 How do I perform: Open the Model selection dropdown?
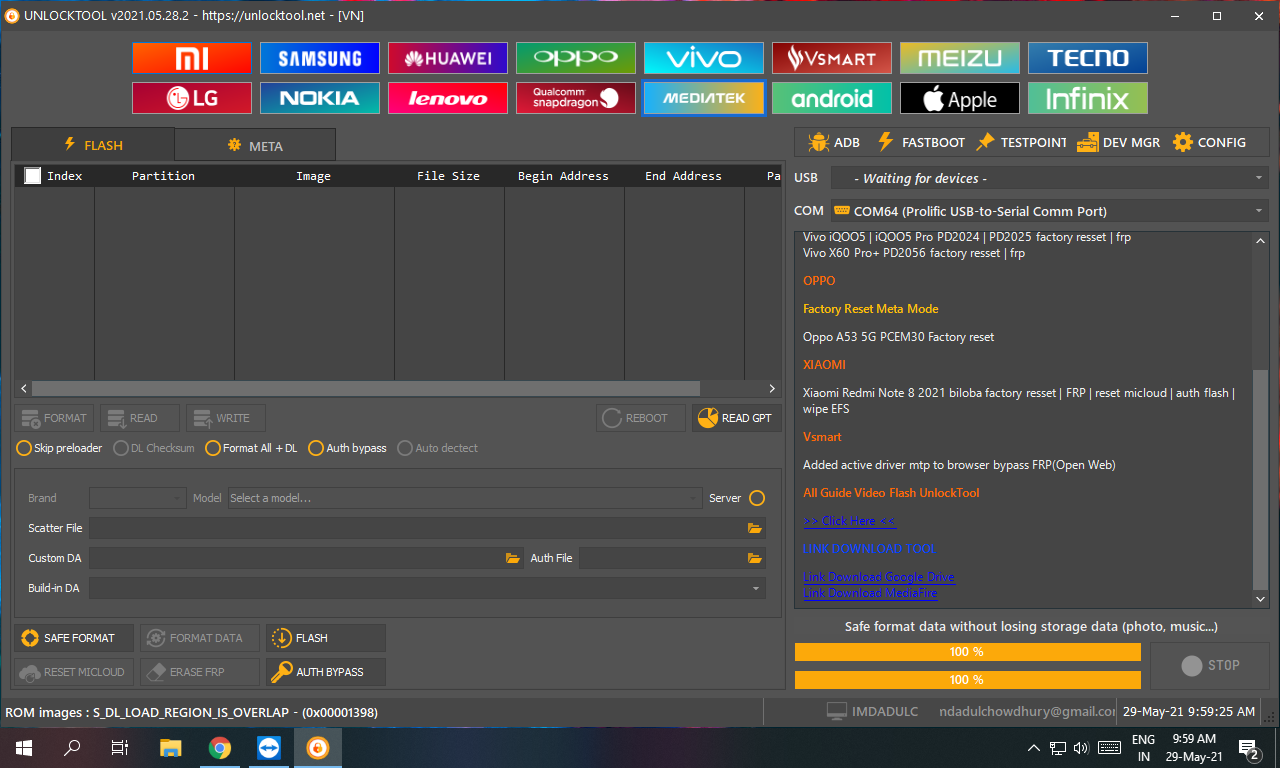tap(465, 498)
